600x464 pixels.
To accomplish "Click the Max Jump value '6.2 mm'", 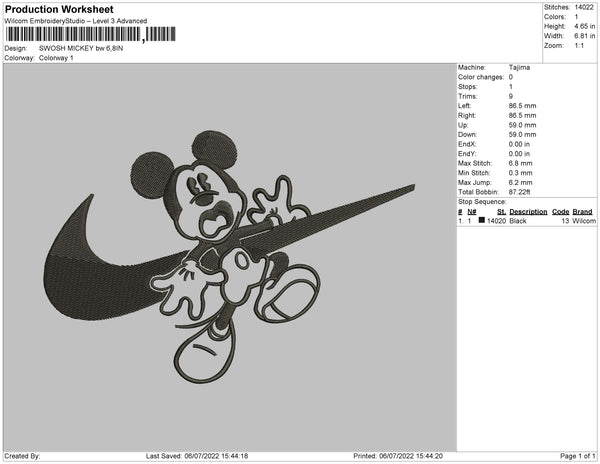I will click(520, 182).
